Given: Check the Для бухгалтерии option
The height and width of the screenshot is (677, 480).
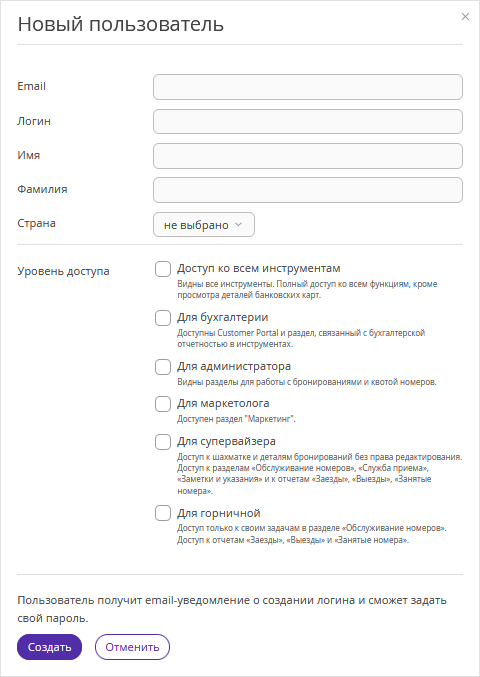Looking at the screenshot, I should pos(163,318).
